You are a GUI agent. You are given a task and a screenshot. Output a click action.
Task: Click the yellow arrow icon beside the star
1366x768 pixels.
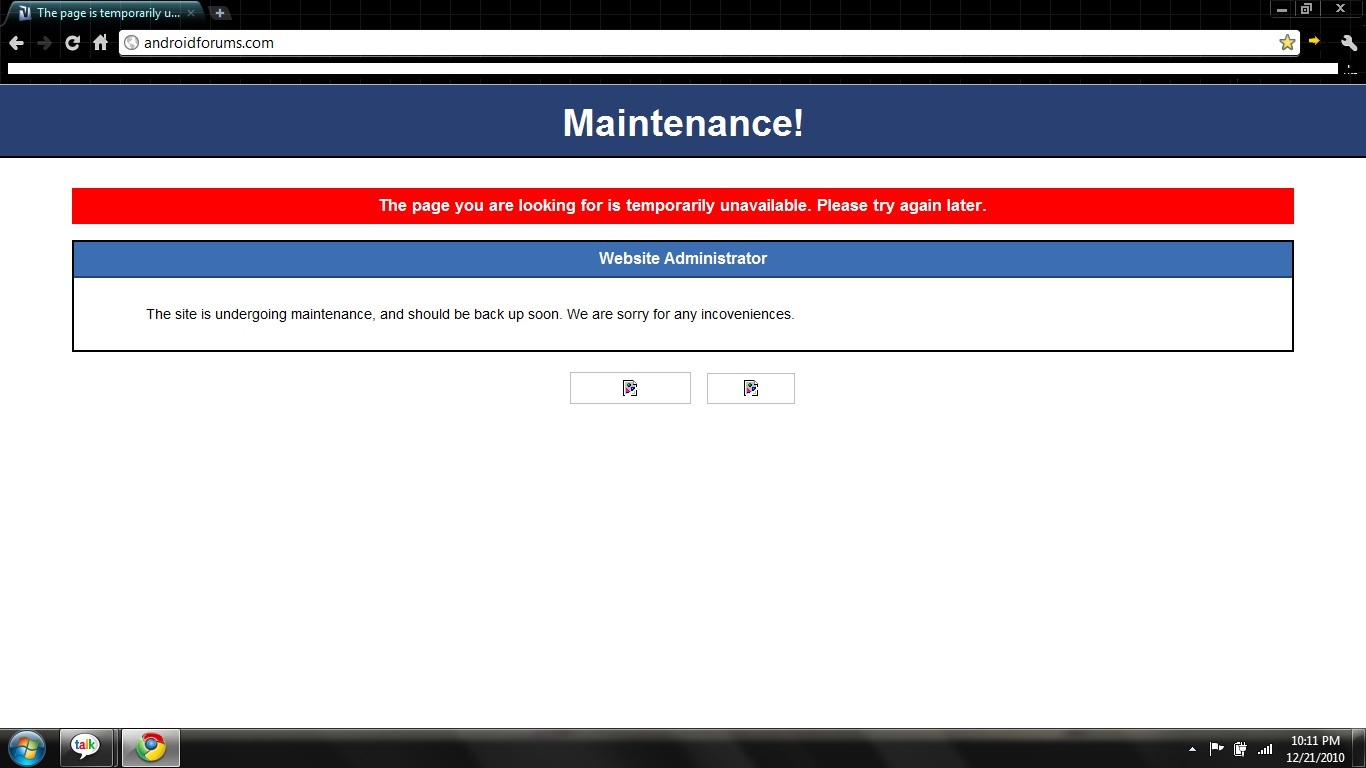[1315, 42]
